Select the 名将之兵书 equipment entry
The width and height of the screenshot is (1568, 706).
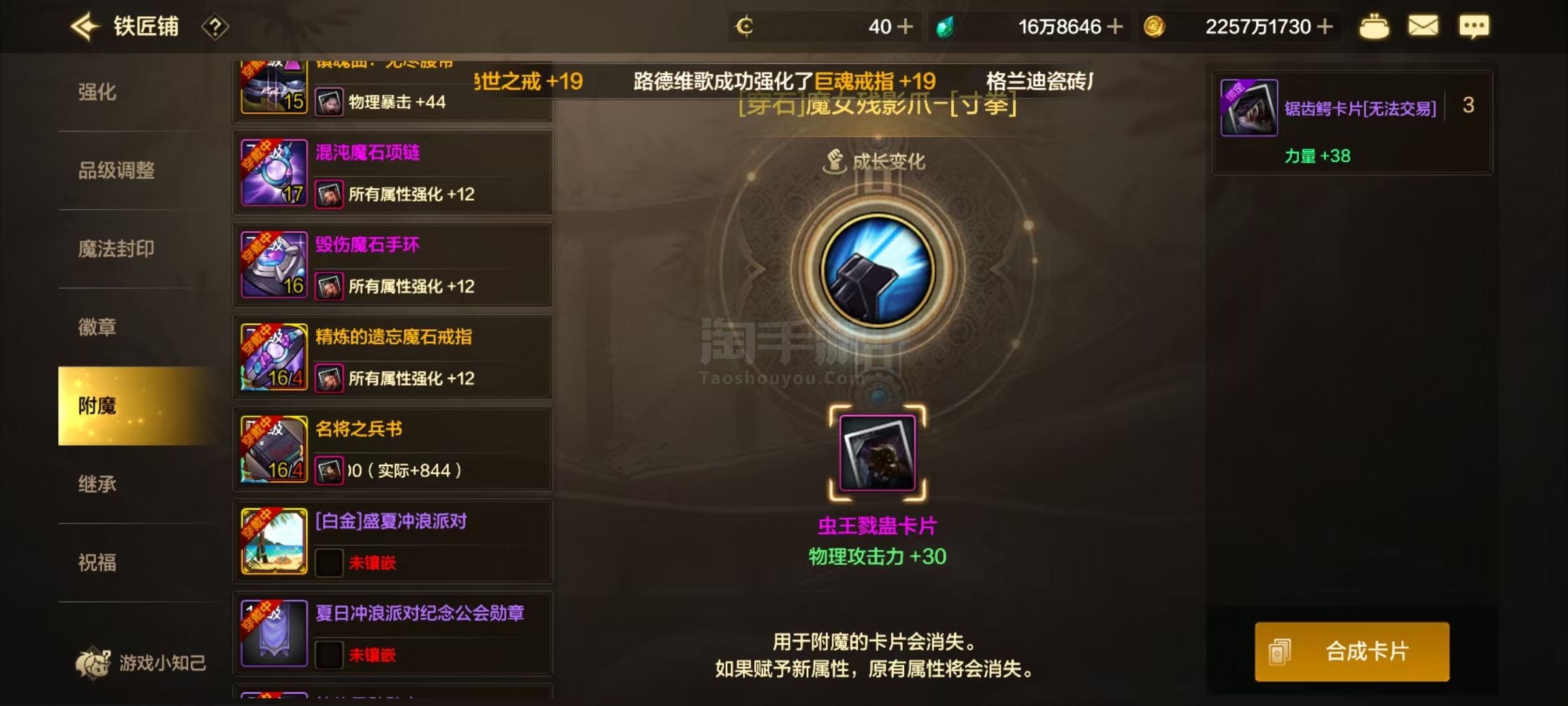393,450
